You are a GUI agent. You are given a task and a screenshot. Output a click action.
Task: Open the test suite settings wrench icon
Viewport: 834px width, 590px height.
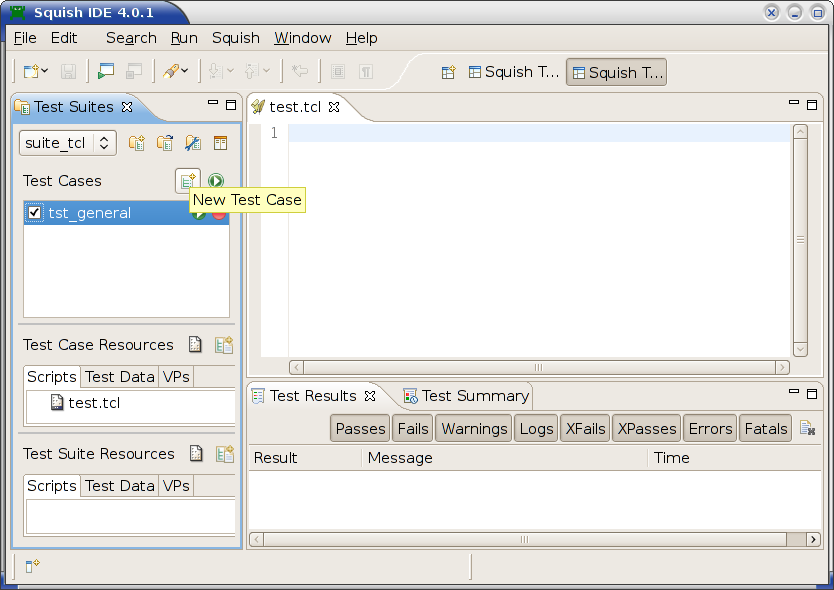click(x=194, y=143)
